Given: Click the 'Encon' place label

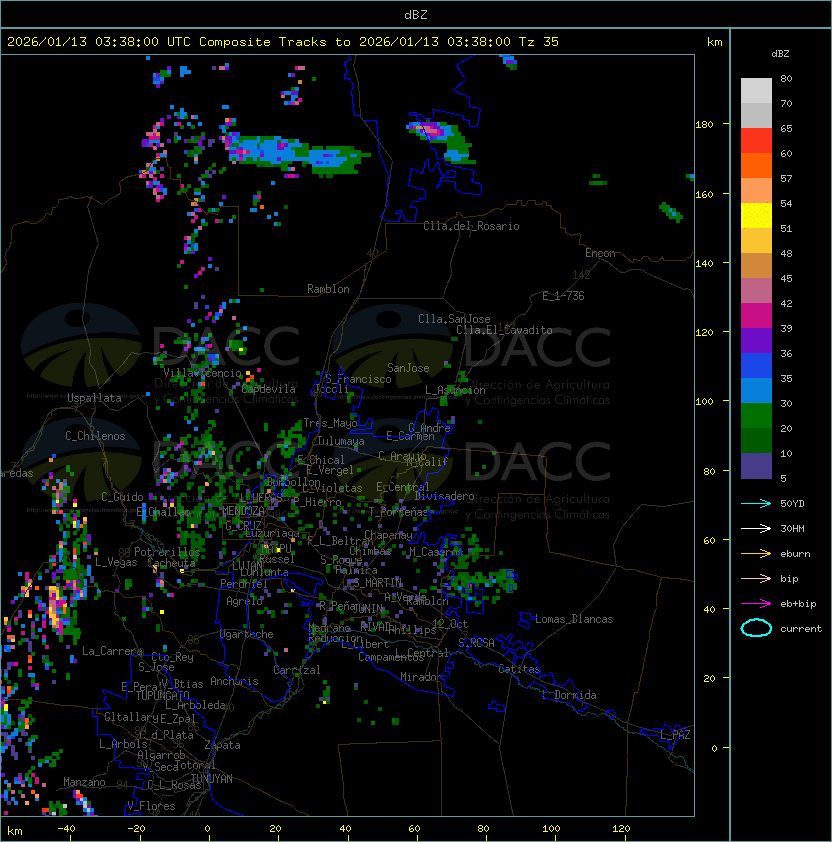Looking at the screenshot, I should (600, 253).
